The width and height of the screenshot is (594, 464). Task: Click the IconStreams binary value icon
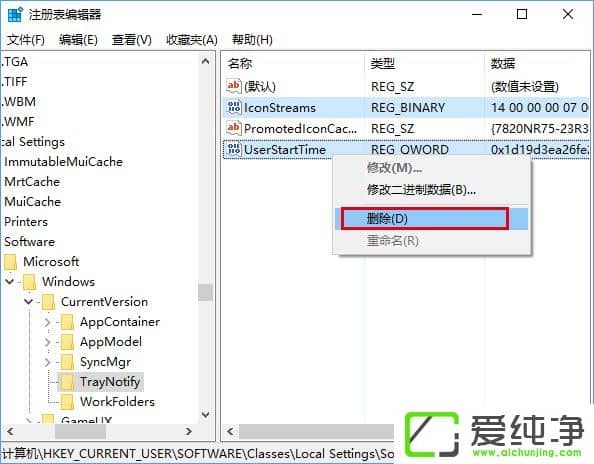click(234, 108)
